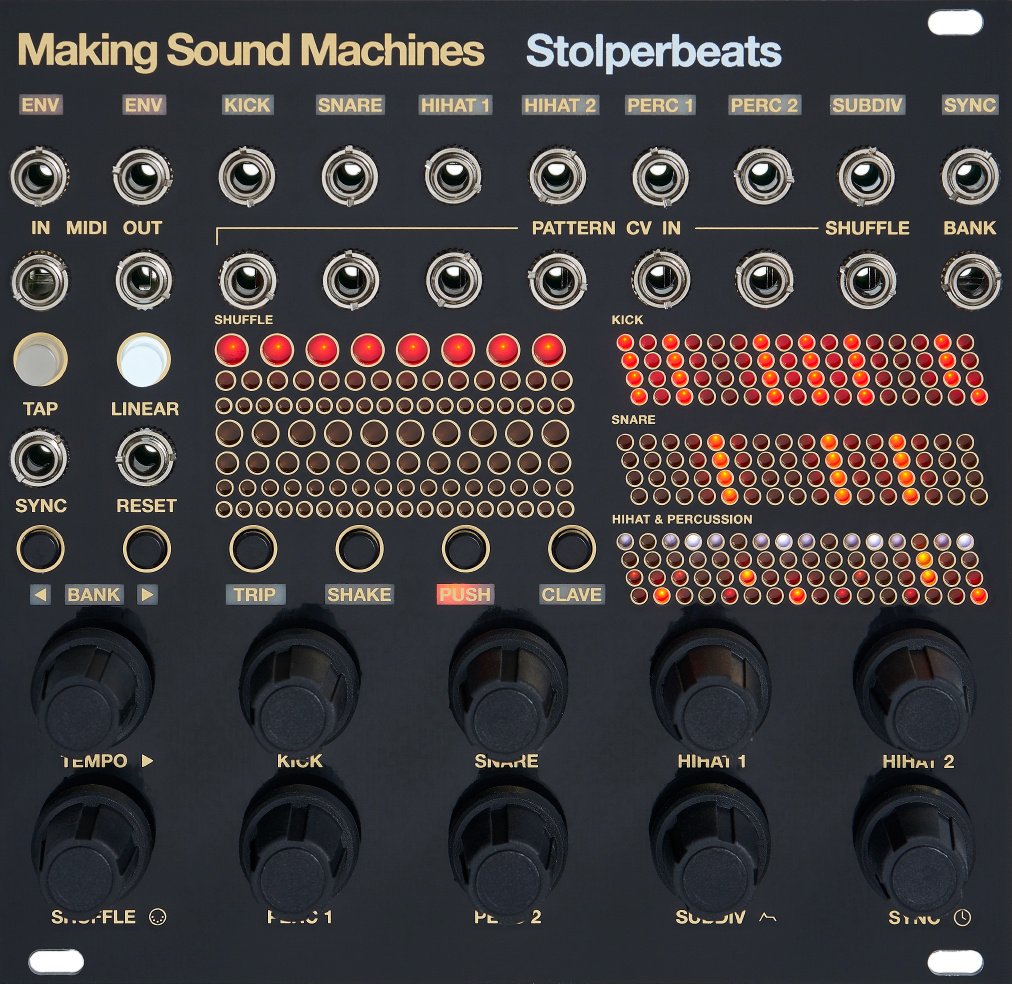Click the Stolperbeats module name text
The width and height of the screenshot is (1012, 984).
(654, 52)
